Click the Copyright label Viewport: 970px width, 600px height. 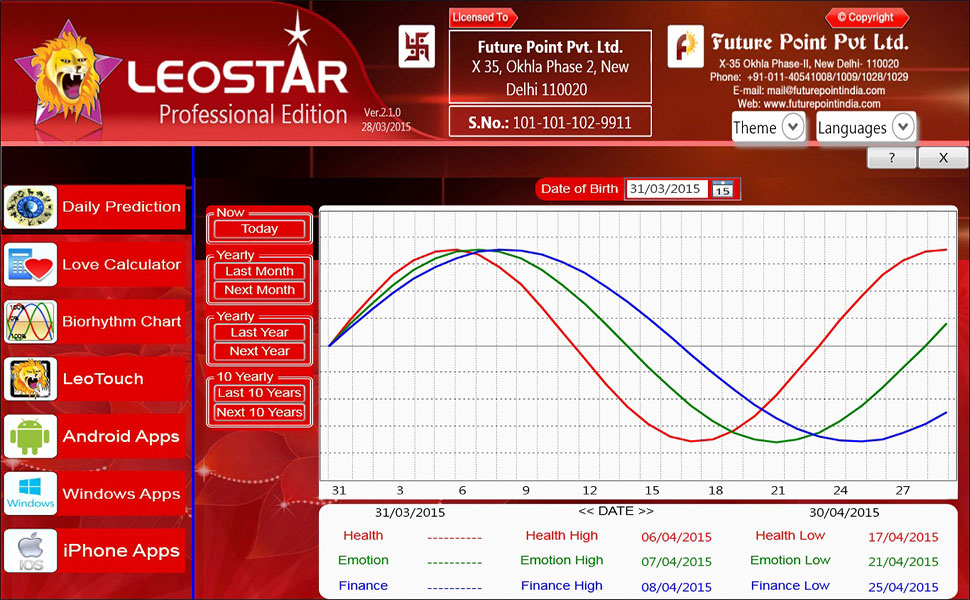point(866,17)
